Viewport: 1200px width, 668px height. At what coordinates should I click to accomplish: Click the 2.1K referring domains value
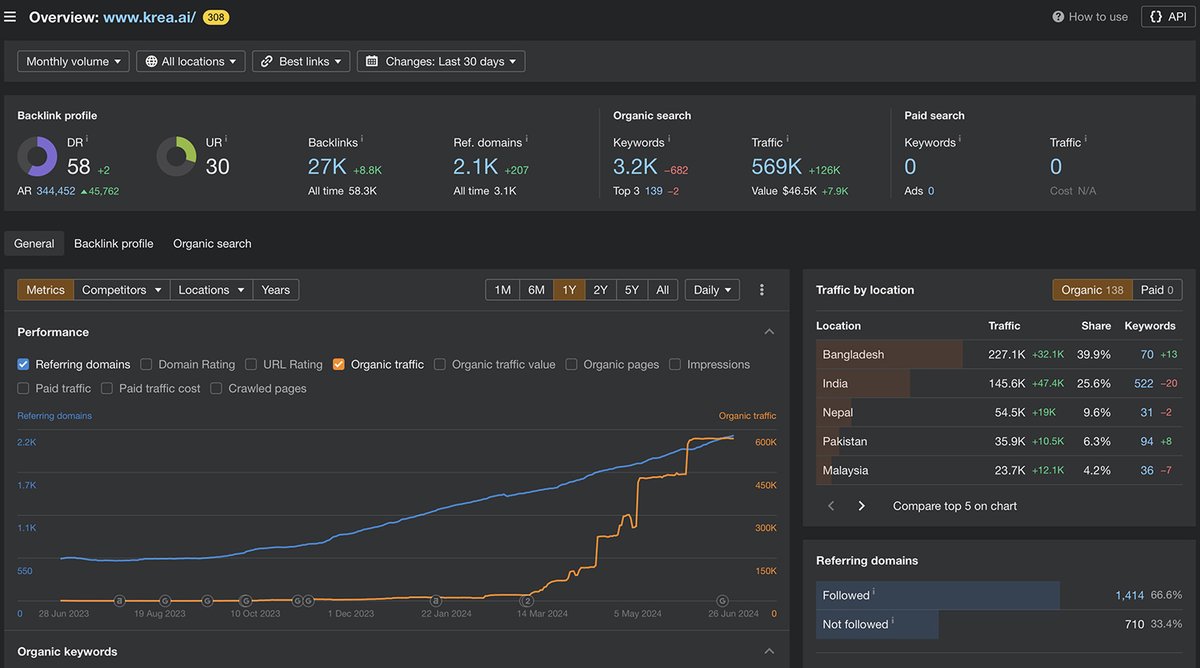[x=476, y=166]
